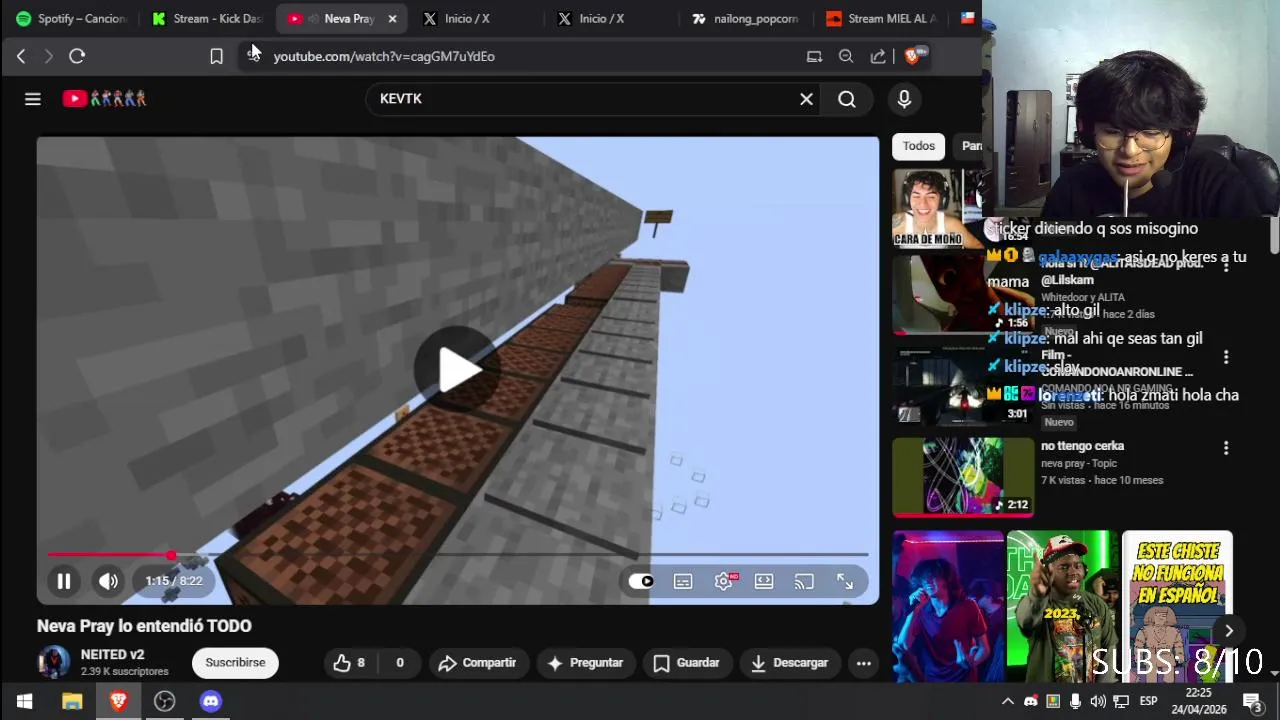Open options for no ttengo cerka video

[1226, 448]
